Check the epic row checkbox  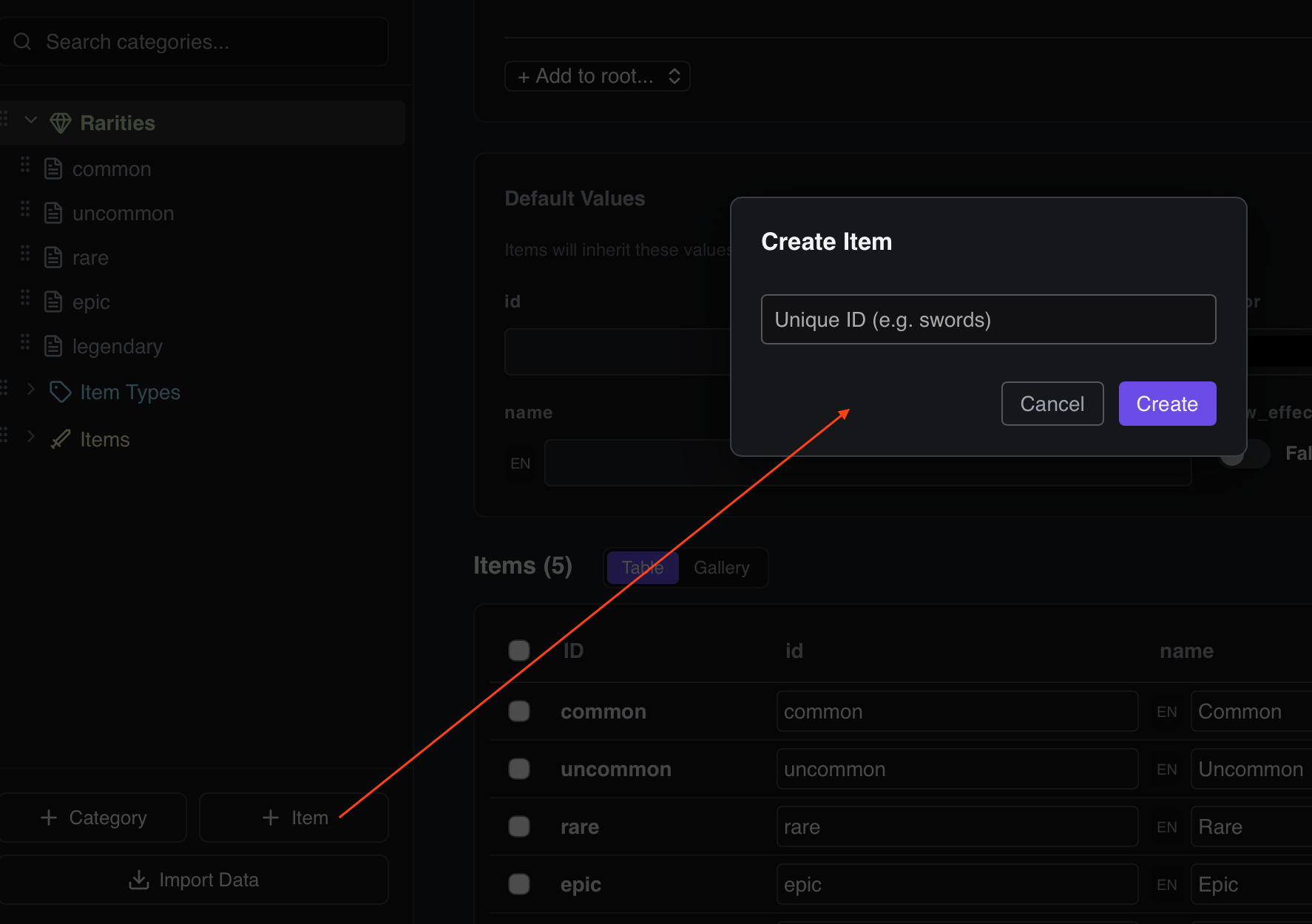pos(519,884)
